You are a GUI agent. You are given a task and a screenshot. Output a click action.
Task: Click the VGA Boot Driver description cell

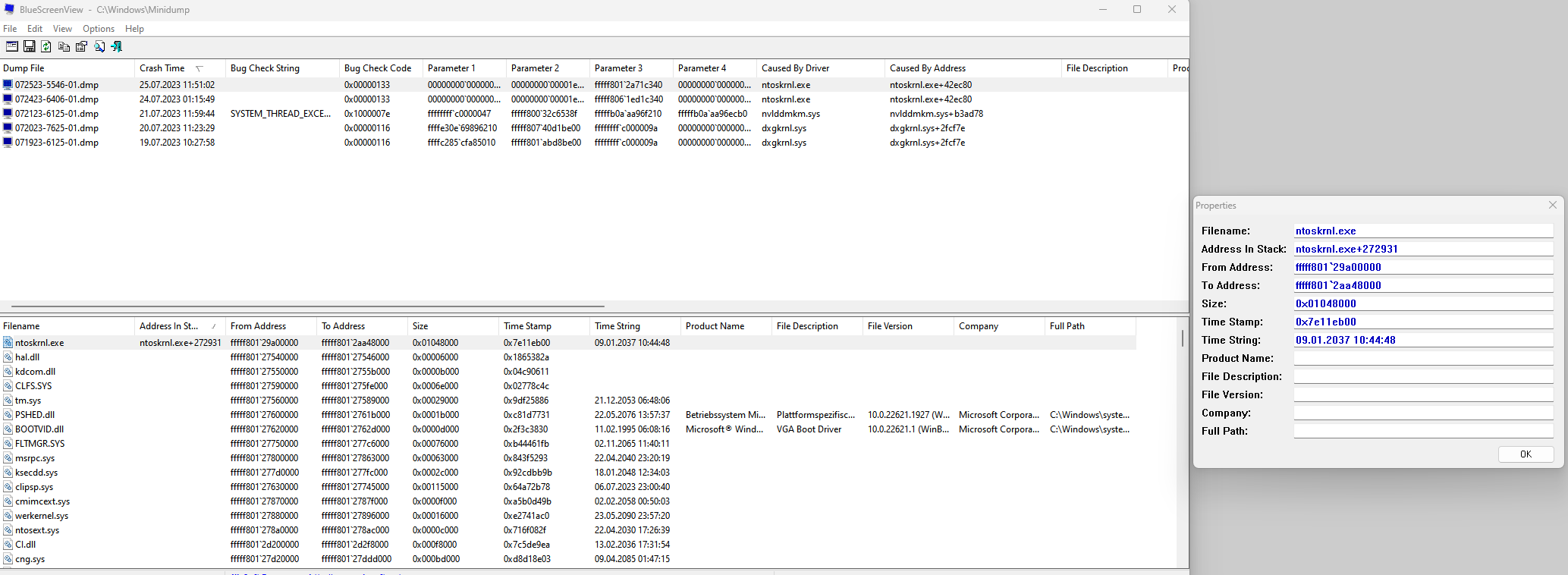809,429
